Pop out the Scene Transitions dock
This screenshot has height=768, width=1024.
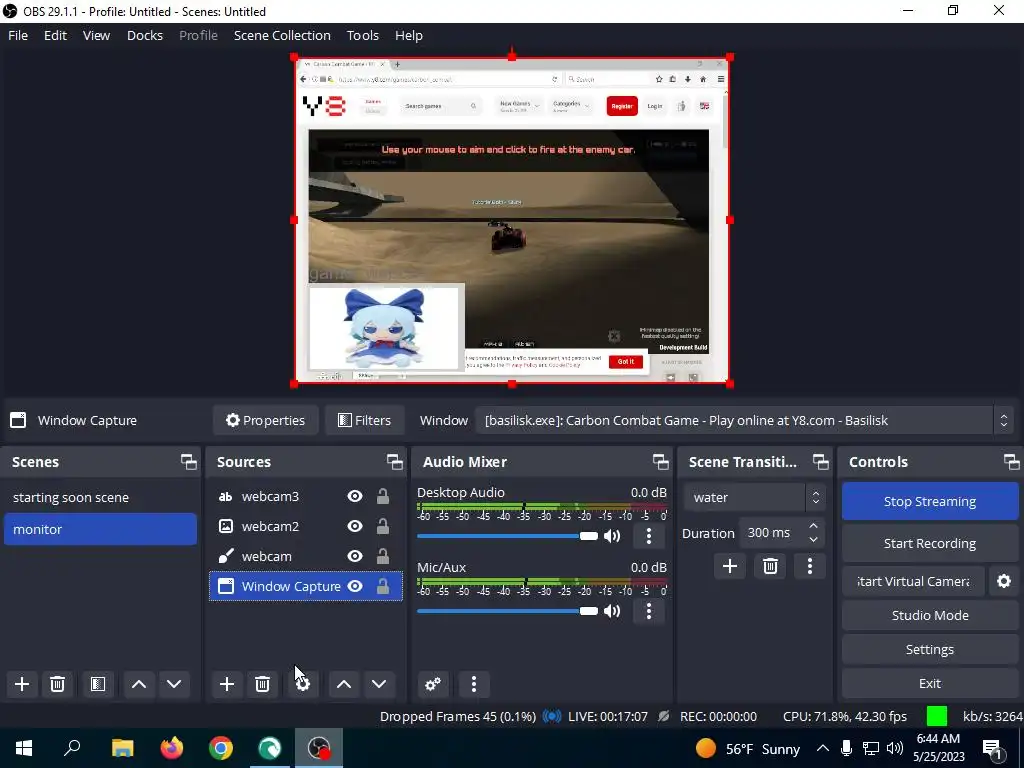820,462
